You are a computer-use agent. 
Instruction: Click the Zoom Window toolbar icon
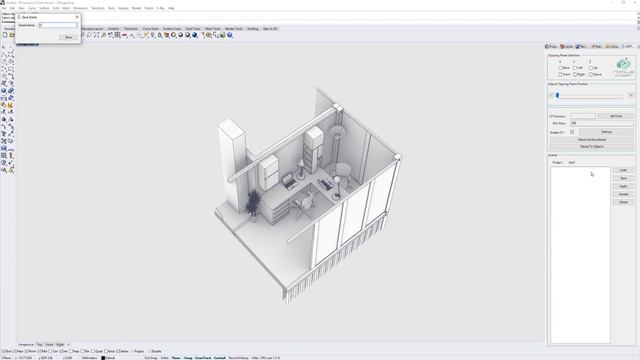(x=89, y=36)
